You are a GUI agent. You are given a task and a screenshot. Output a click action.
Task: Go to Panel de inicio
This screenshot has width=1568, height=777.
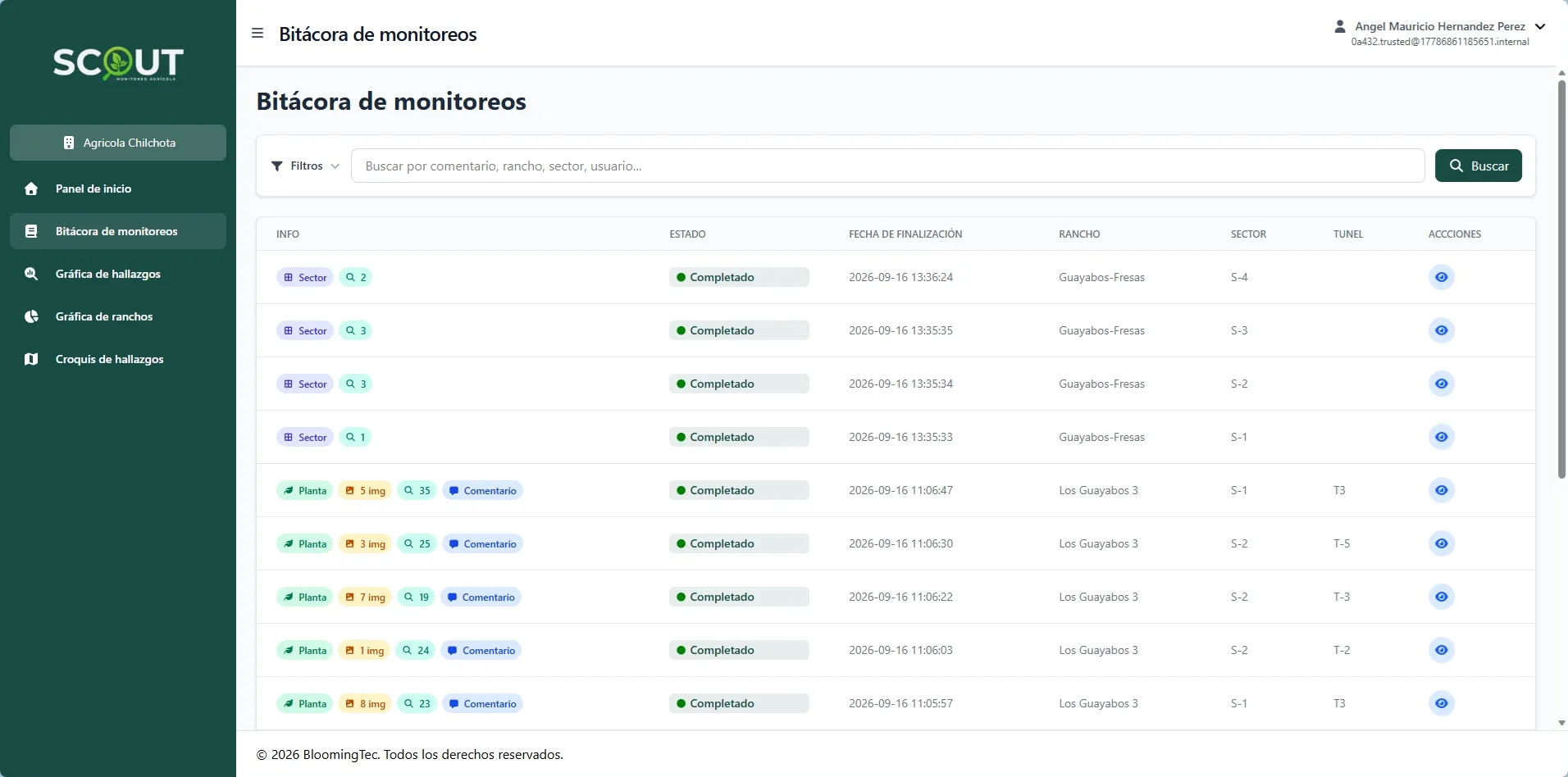click(118, 189)
